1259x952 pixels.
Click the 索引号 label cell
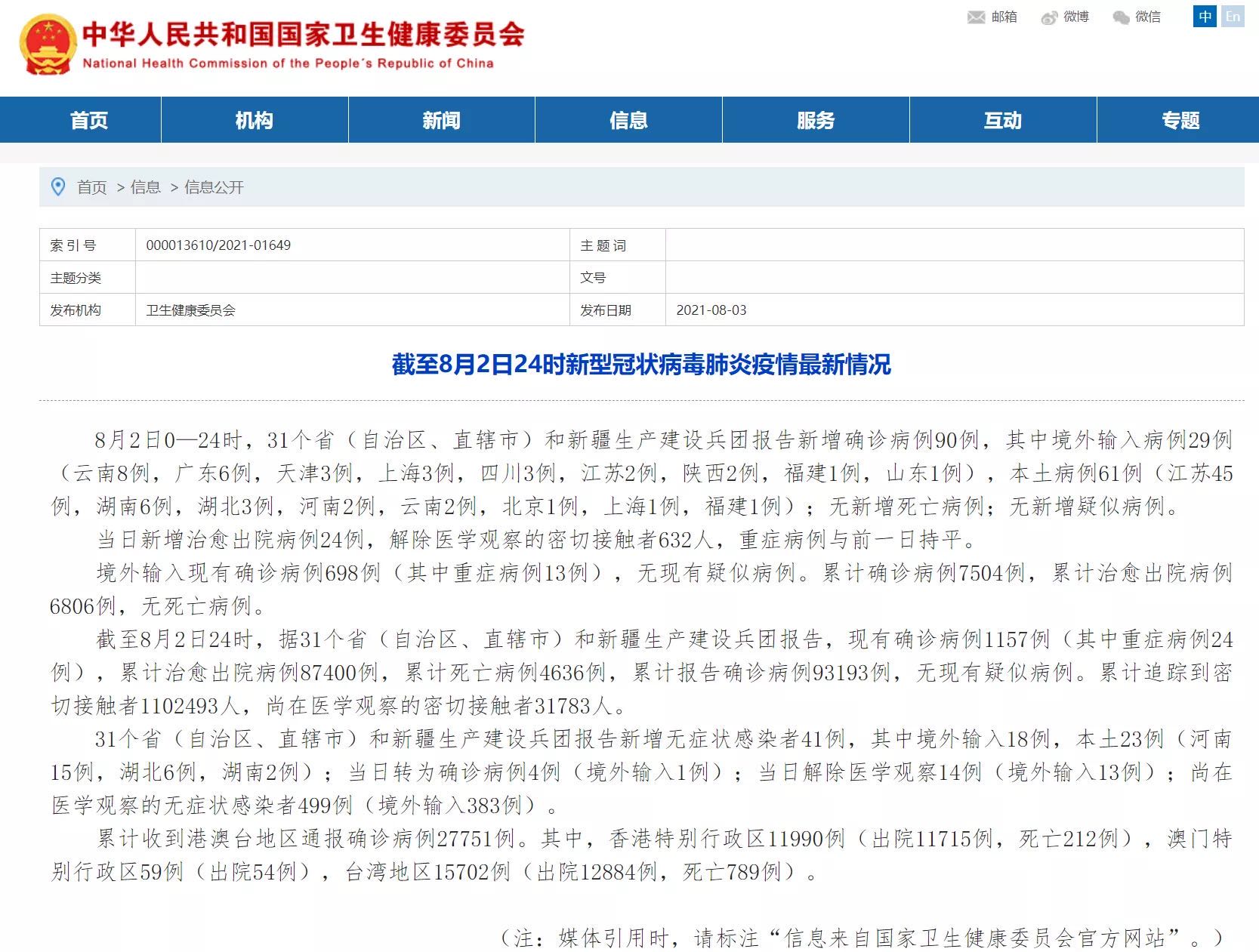[x=88, y=245]
